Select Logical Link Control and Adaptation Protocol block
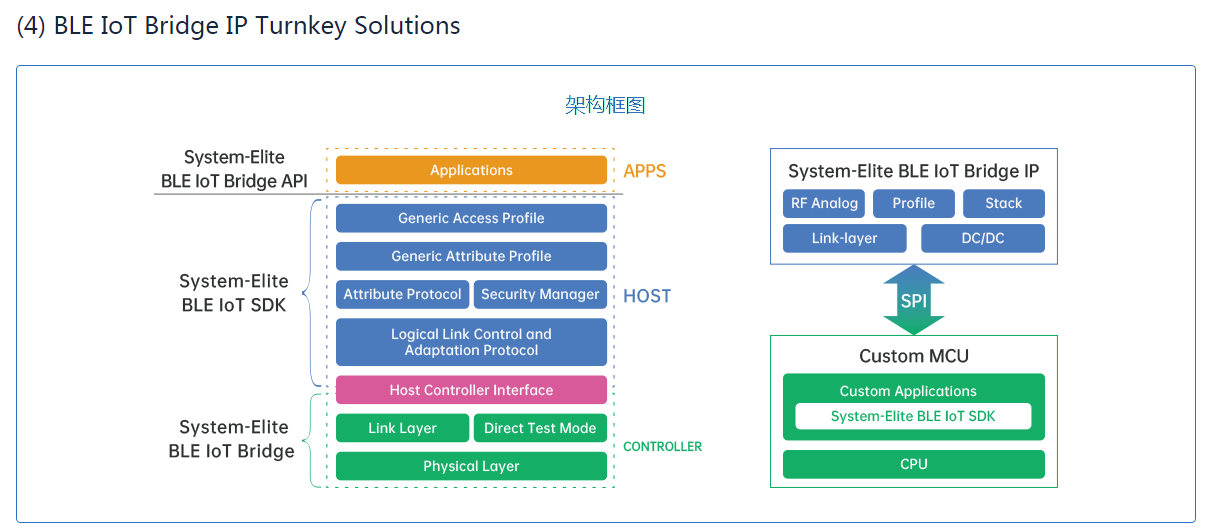The image size is (1213, 531). (471, 342)
